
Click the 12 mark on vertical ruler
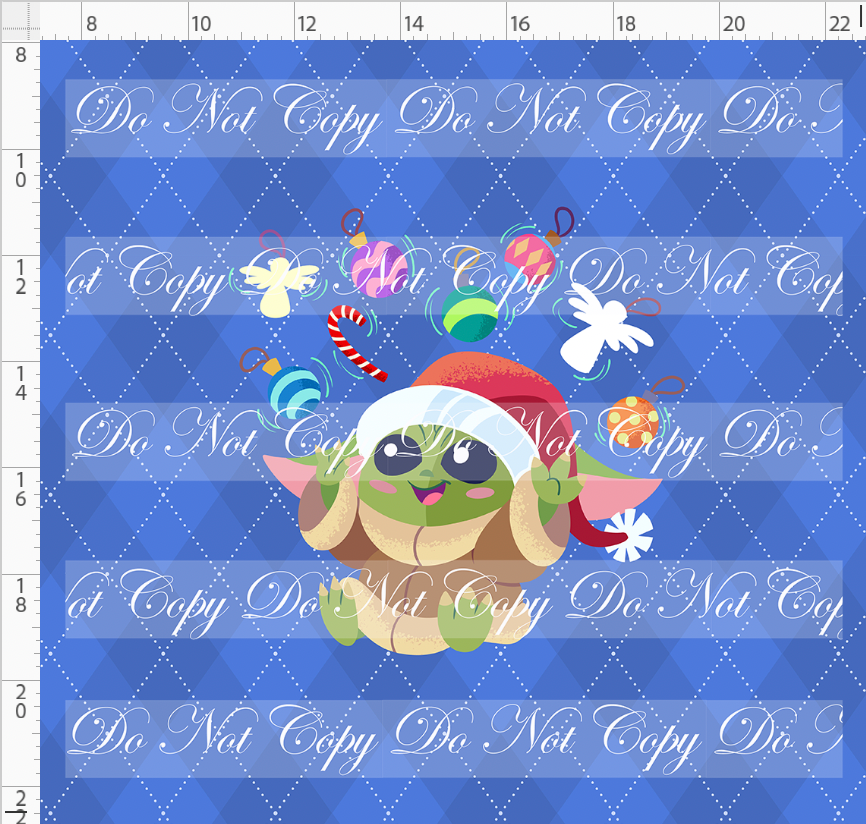pos(20,277)
